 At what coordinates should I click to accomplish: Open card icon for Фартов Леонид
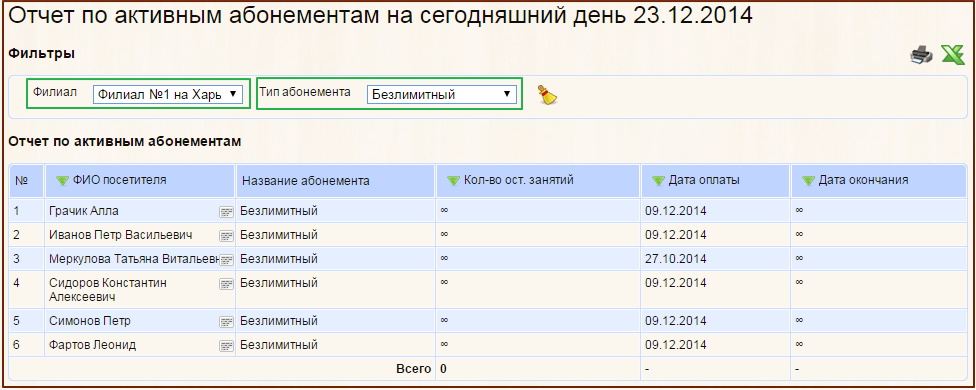point(226,346)
